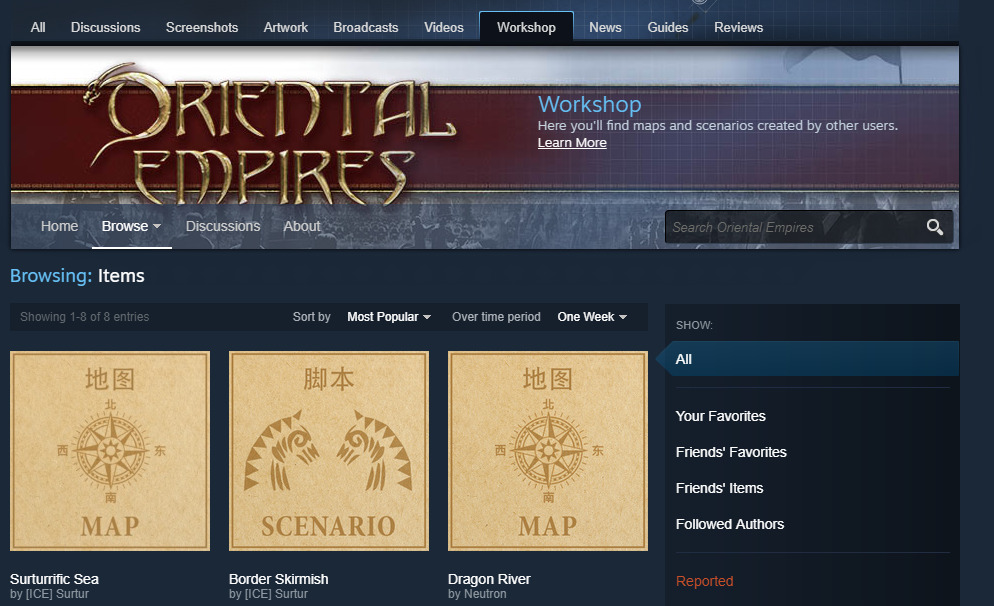Open the Border Skirmish scenario thumbnail
Screen dimensions: 994x606
(x=328, y=451)
